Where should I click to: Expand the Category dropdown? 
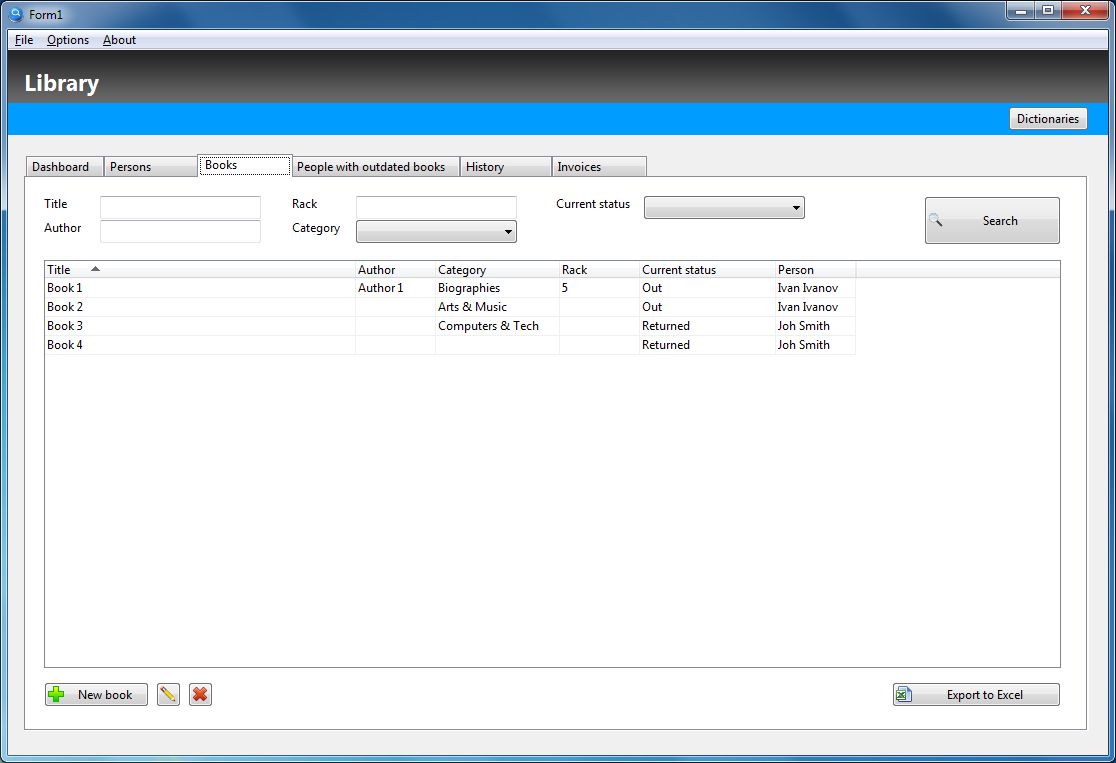(436, 231)
